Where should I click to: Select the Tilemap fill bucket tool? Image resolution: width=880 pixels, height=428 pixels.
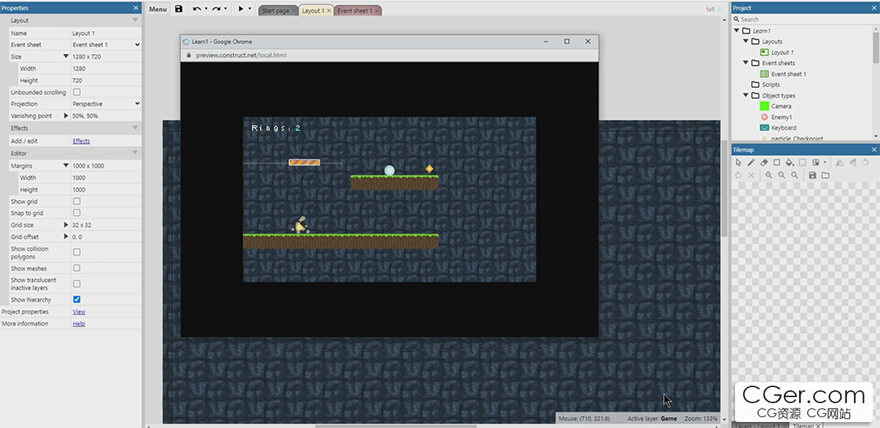pyautogui.click(x=789, y=162)
